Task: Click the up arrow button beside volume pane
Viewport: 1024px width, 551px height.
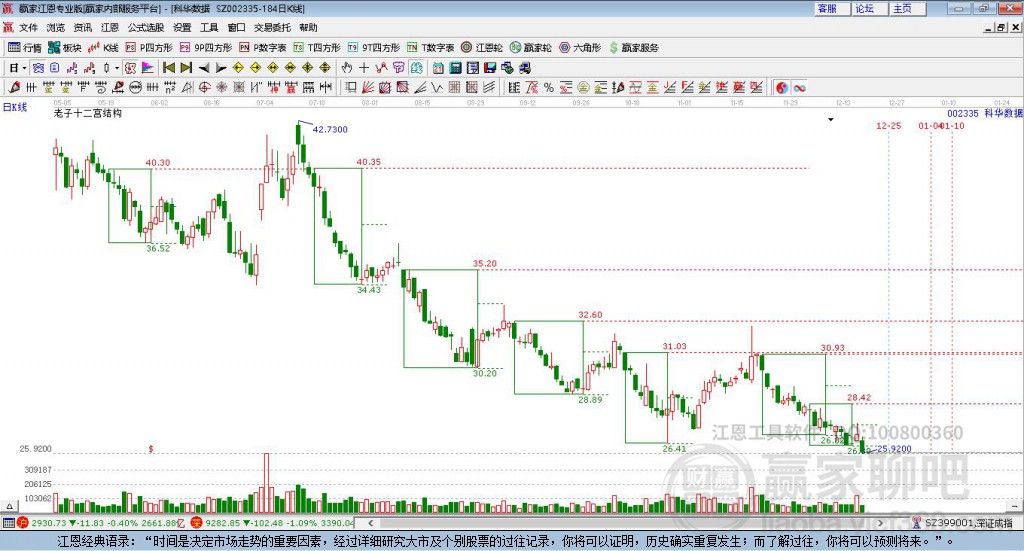Action: click(9, 506)
